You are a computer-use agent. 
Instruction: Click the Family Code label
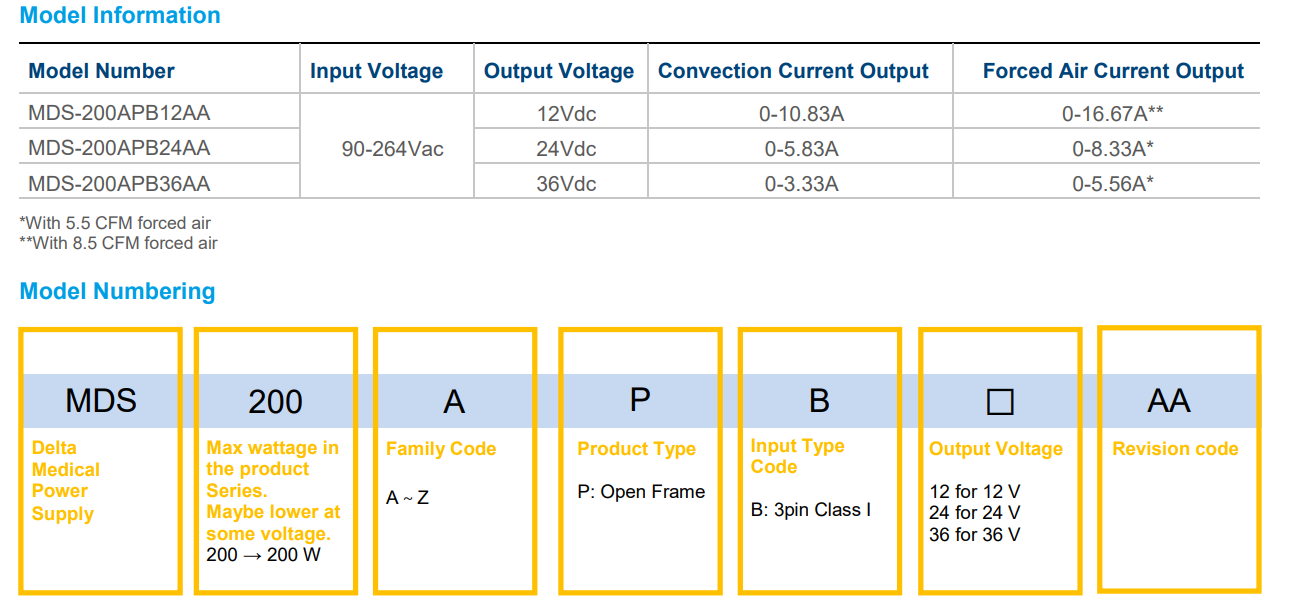[x=441, y=449]
